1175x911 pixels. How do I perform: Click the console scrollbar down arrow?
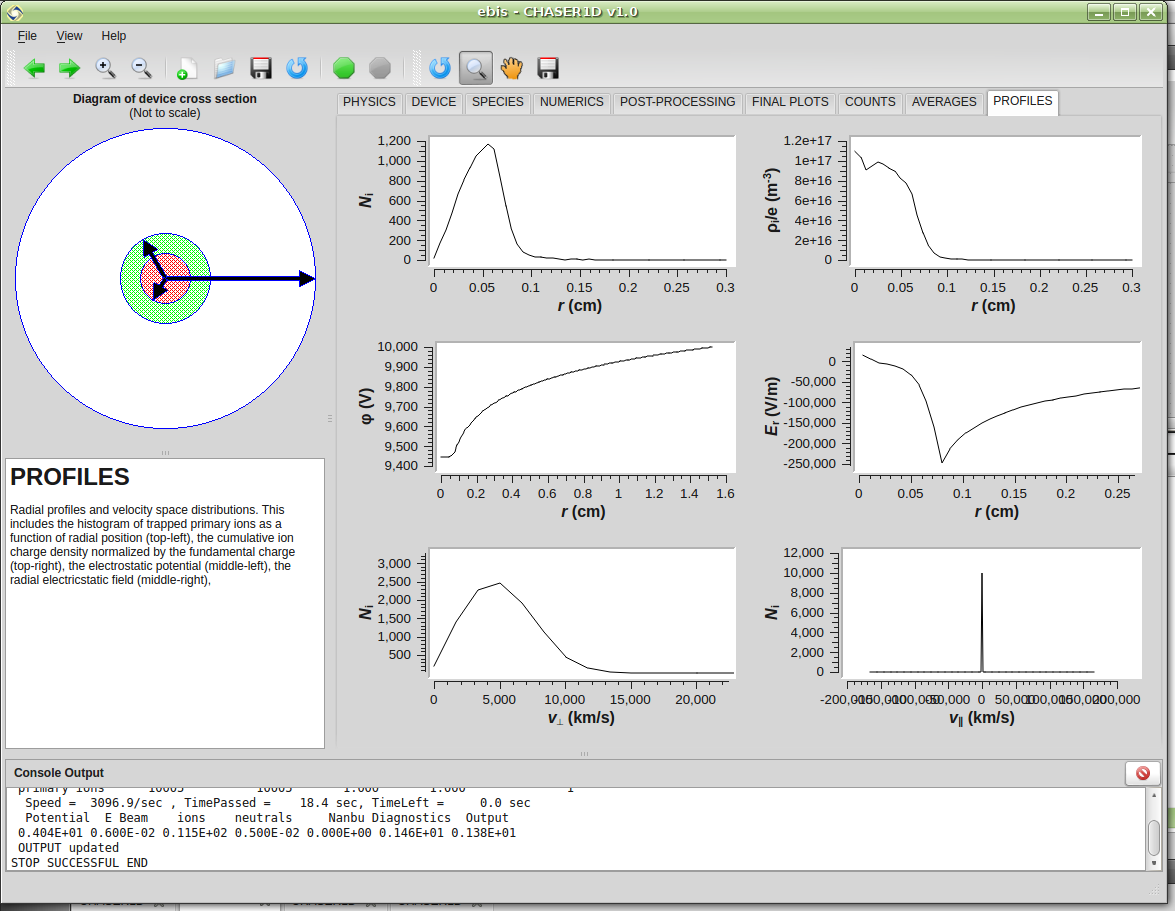(1154, 863)
